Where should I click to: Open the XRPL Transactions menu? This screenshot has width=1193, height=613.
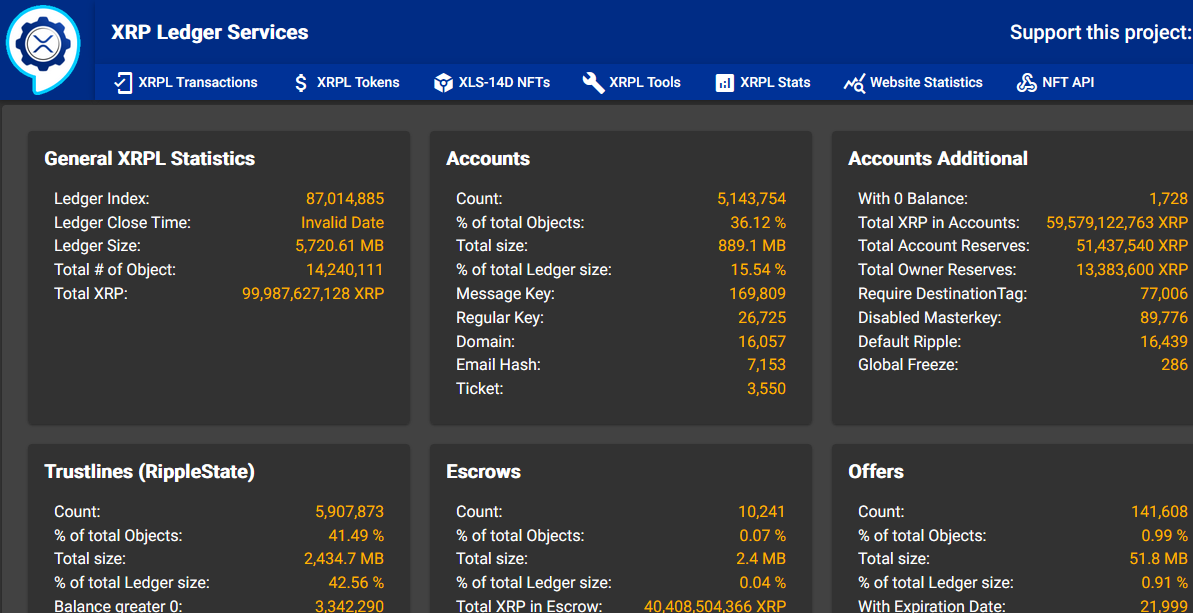[198, 83]
